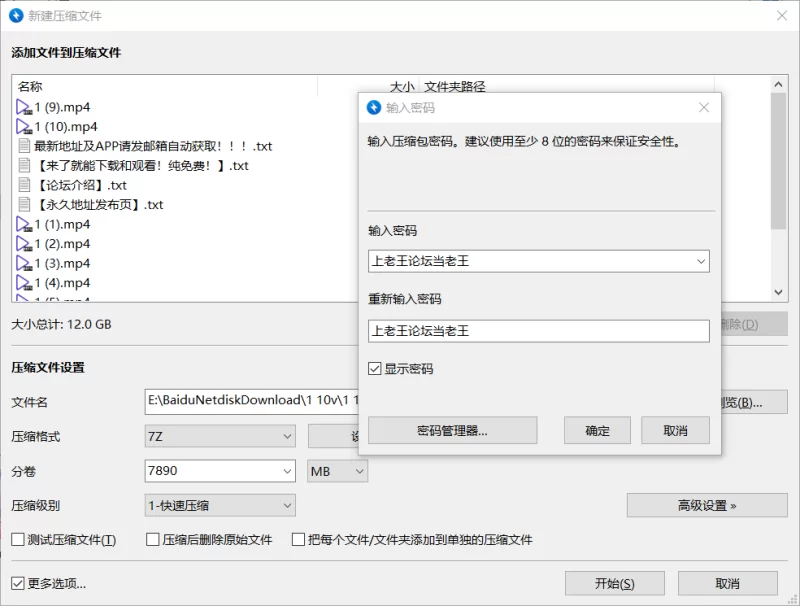Image resolution: width=800 pixels, height=606 pixels.
Task: Check 把每个文件/文件夹添加到单独的压缩文件
Action: (x=298, y=539)
